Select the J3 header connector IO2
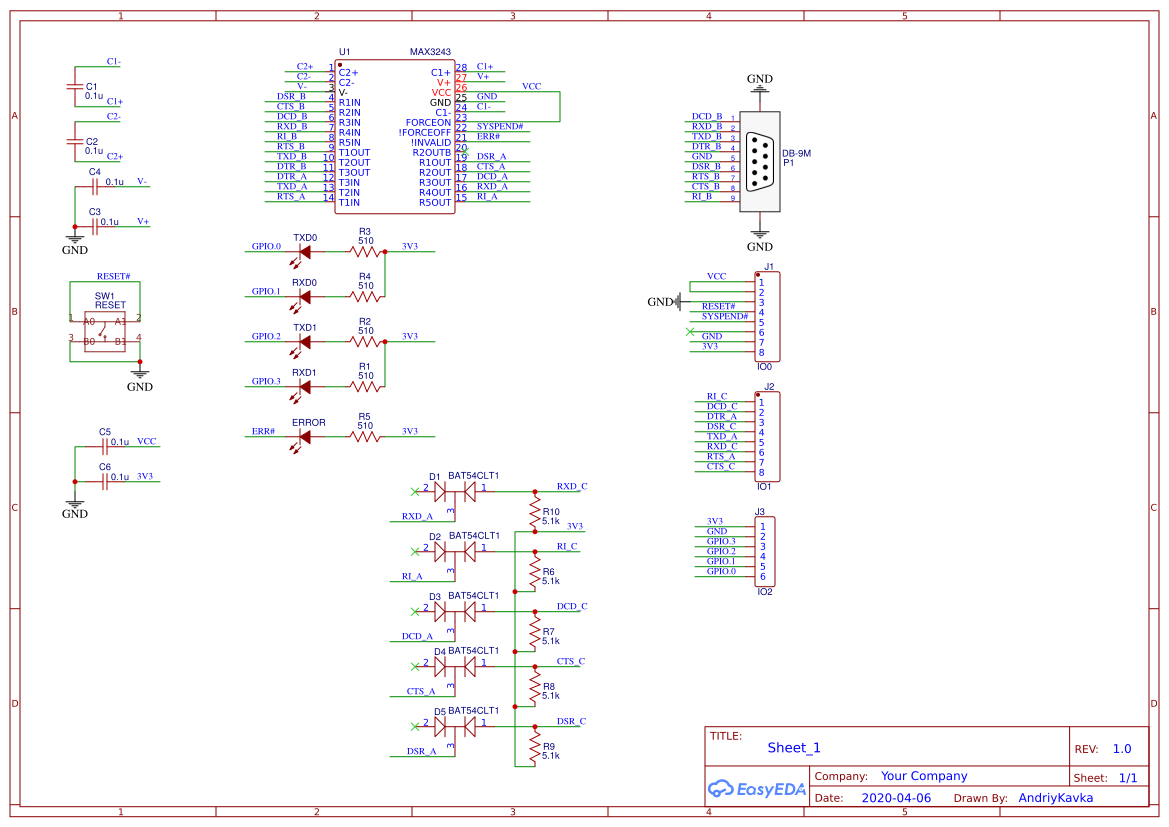The height and width of the screenshot is (827, 1169). click(763, 551)
